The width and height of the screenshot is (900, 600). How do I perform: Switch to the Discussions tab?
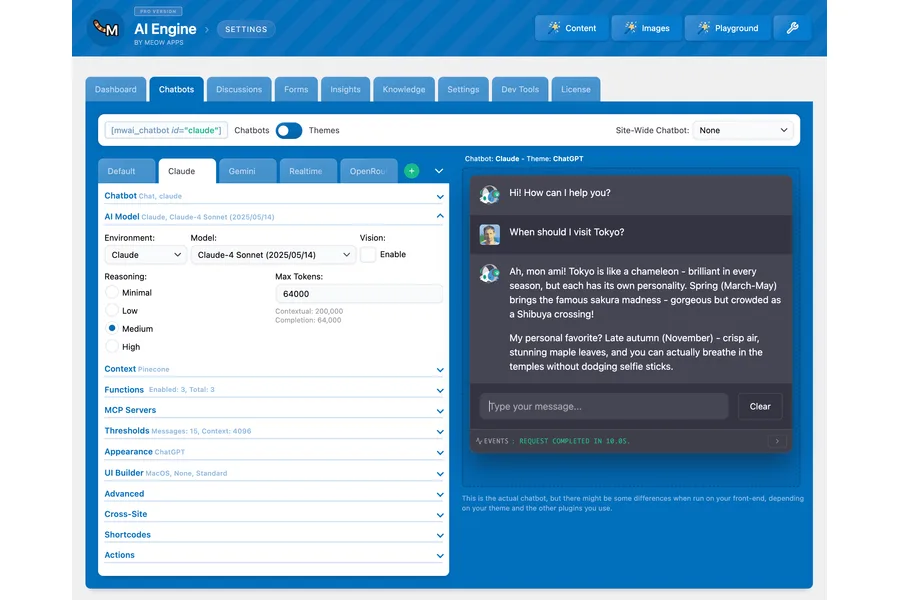[239, 90]
